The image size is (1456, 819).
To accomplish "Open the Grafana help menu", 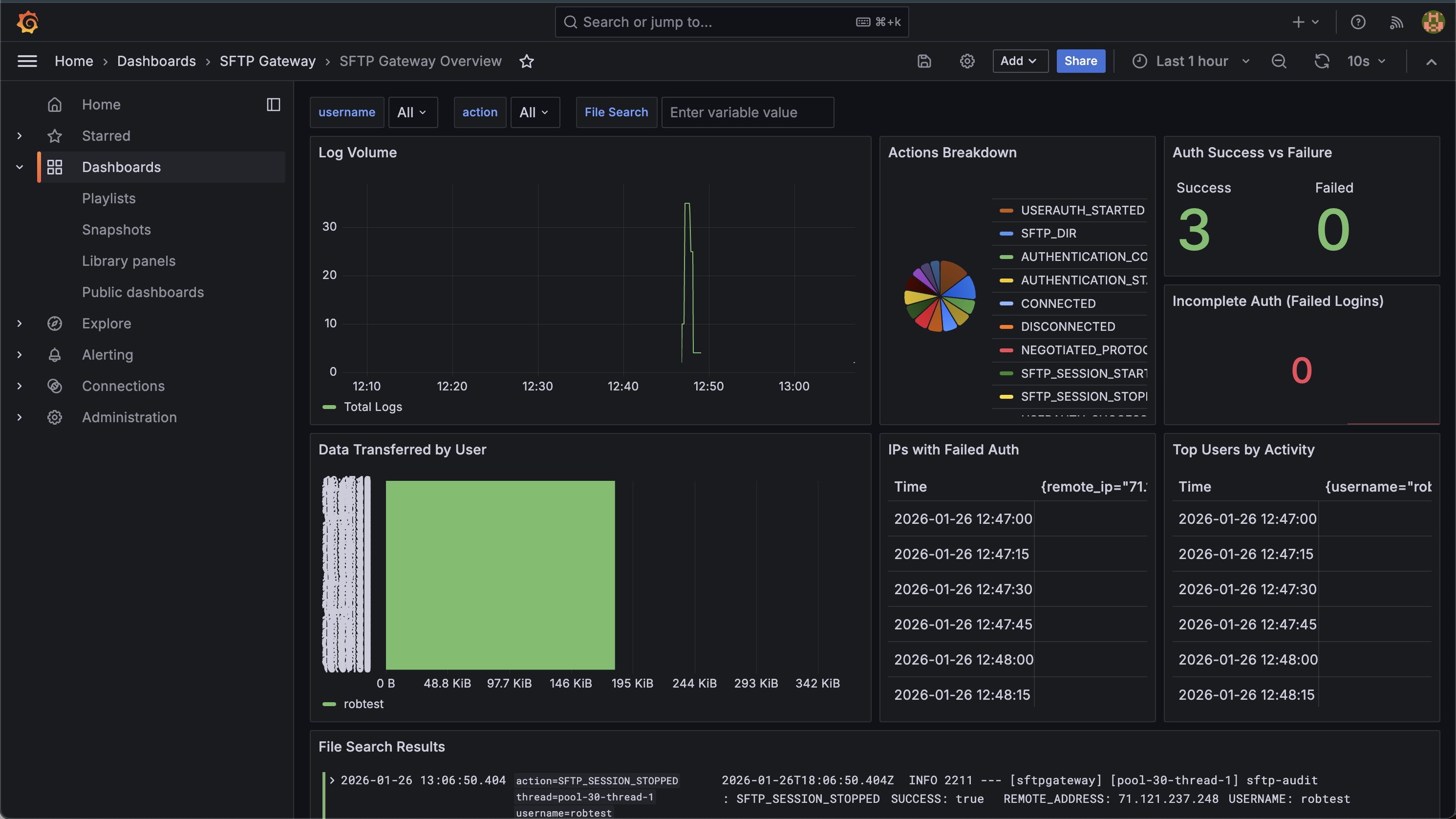I will pos(1358,22).
